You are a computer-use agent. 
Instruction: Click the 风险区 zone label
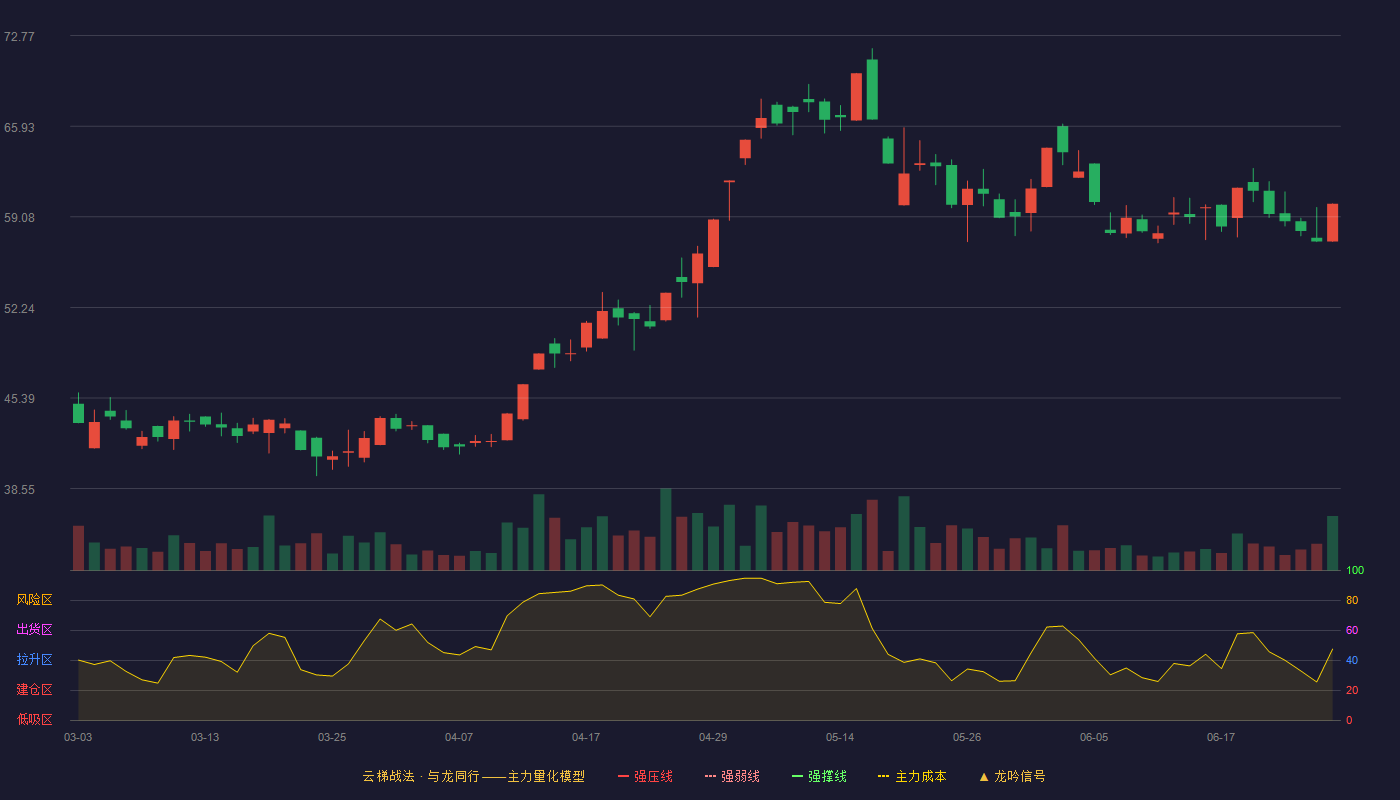[x=34, y=600]
